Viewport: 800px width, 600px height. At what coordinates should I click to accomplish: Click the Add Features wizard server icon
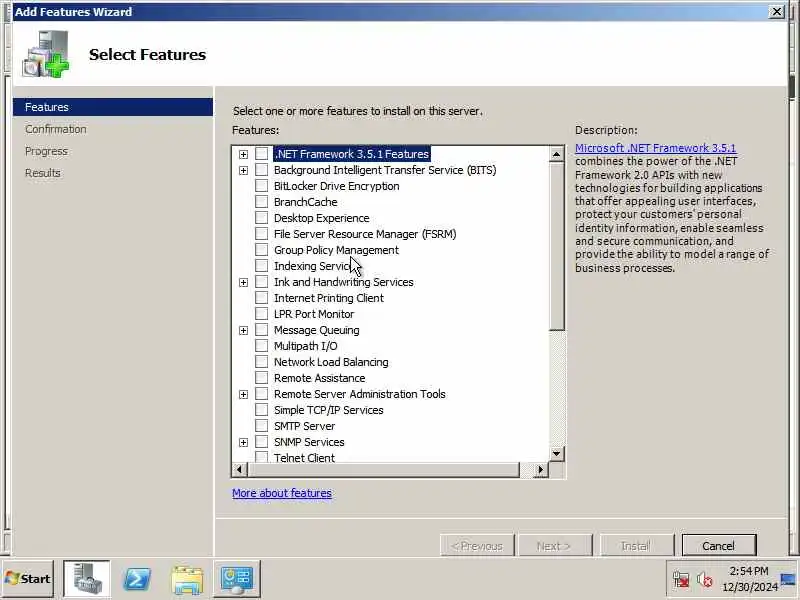click(x=45, y=55)
